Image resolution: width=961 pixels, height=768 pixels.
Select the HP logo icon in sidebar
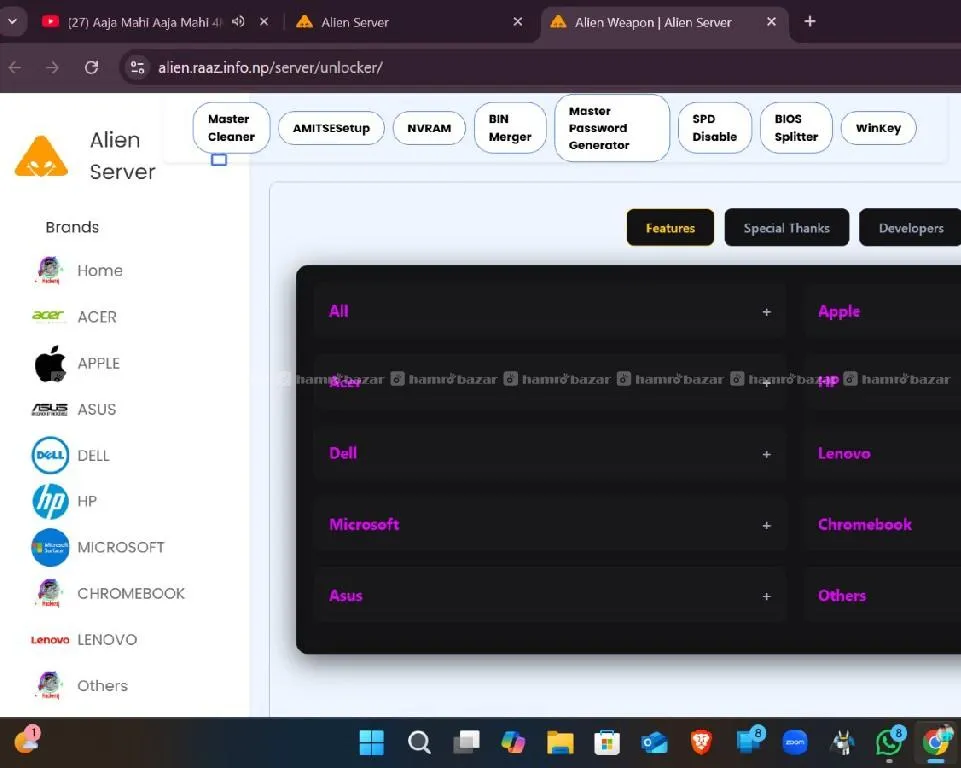click(50, 501)
